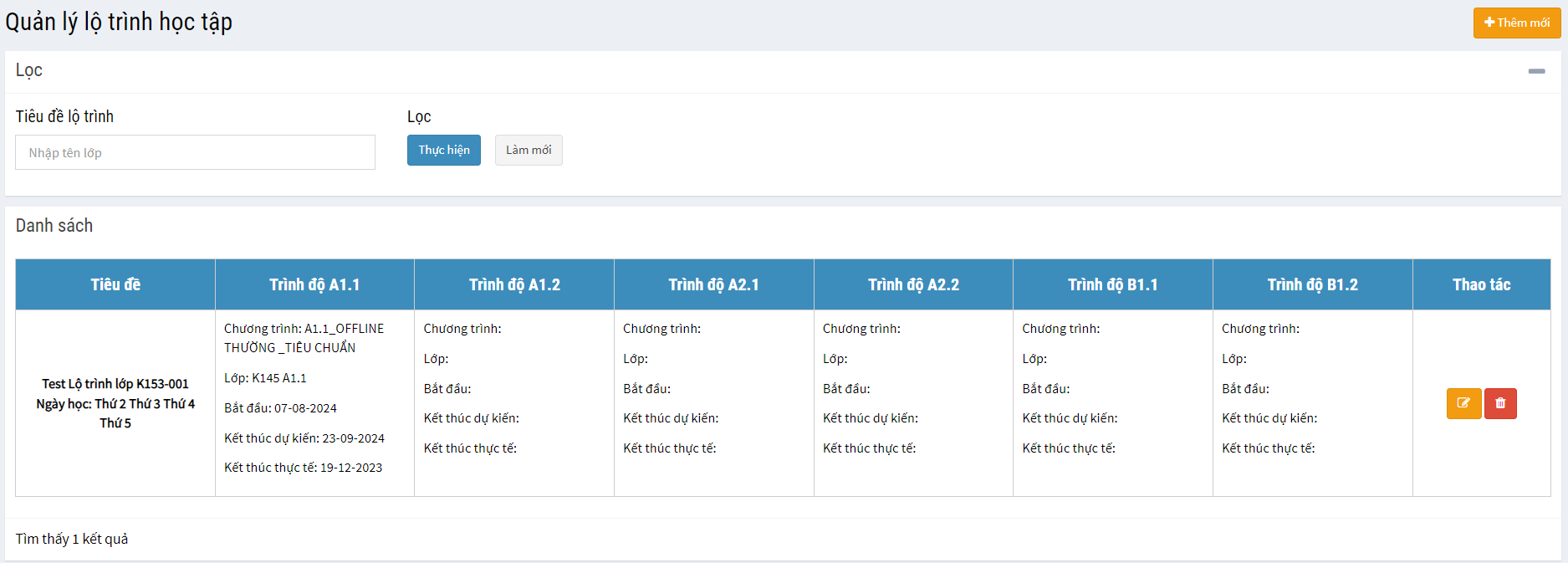
Task: Click the Thực hiện filter button
Action: tap(443, 151)
